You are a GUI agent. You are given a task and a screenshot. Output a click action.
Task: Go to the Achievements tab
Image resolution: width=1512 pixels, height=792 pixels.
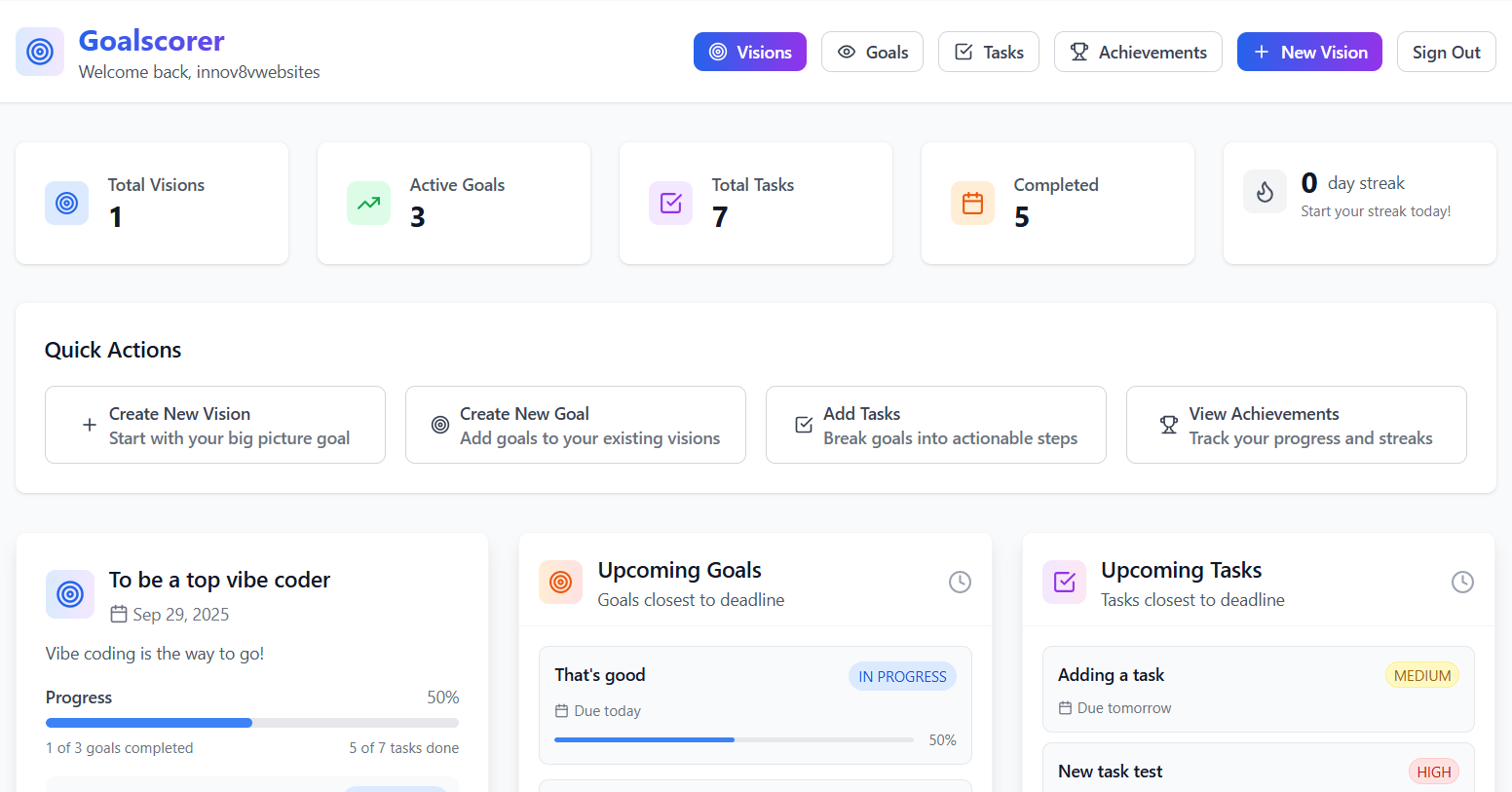(x=1138, y=52)
